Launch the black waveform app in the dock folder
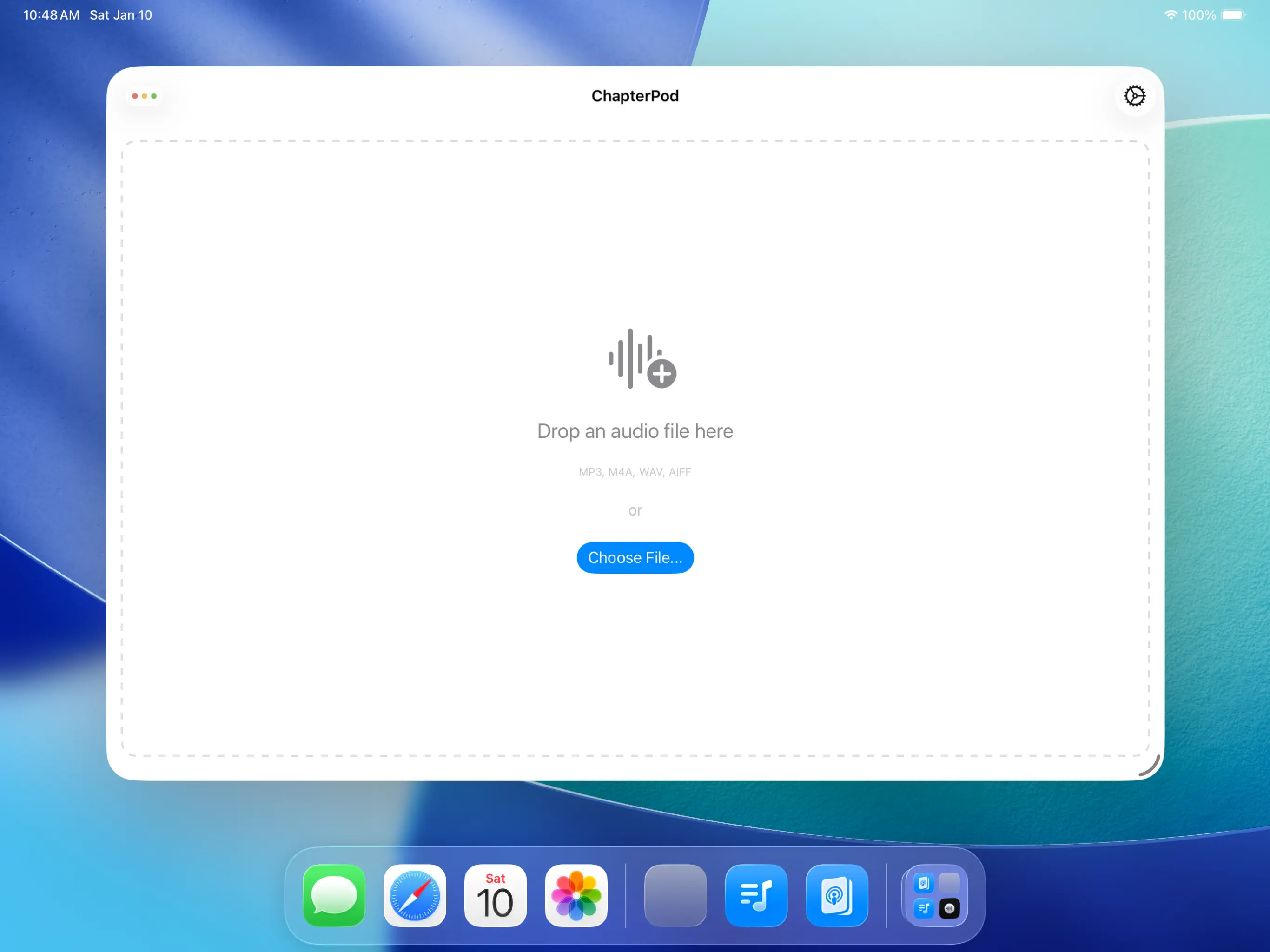The width and height of the screenshot is (1270, 952). (x=950, y=908)
